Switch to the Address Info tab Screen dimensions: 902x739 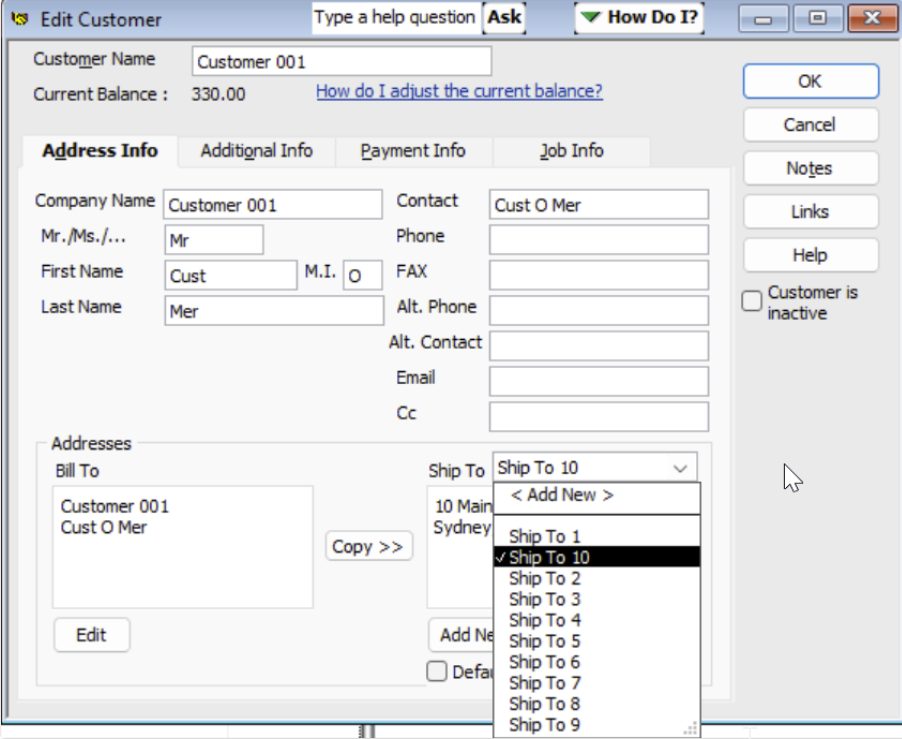pyautogui.click(x=100, y=151)
